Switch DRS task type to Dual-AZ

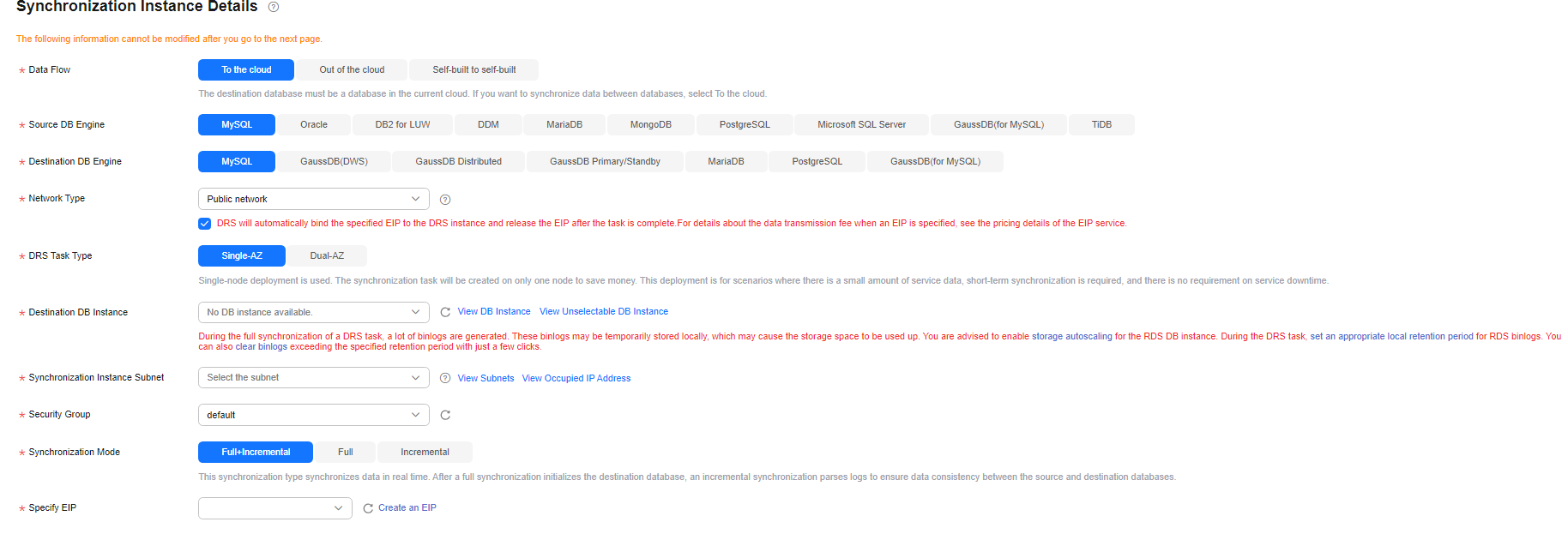[x=327, y=255]
